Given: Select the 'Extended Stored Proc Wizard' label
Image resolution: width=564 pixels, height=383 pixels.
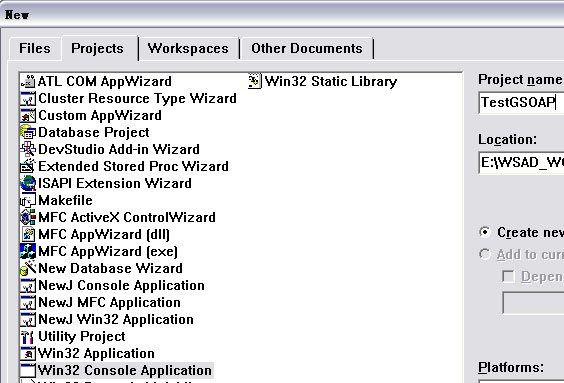Looking at the screenshot, I should (133, 166).
